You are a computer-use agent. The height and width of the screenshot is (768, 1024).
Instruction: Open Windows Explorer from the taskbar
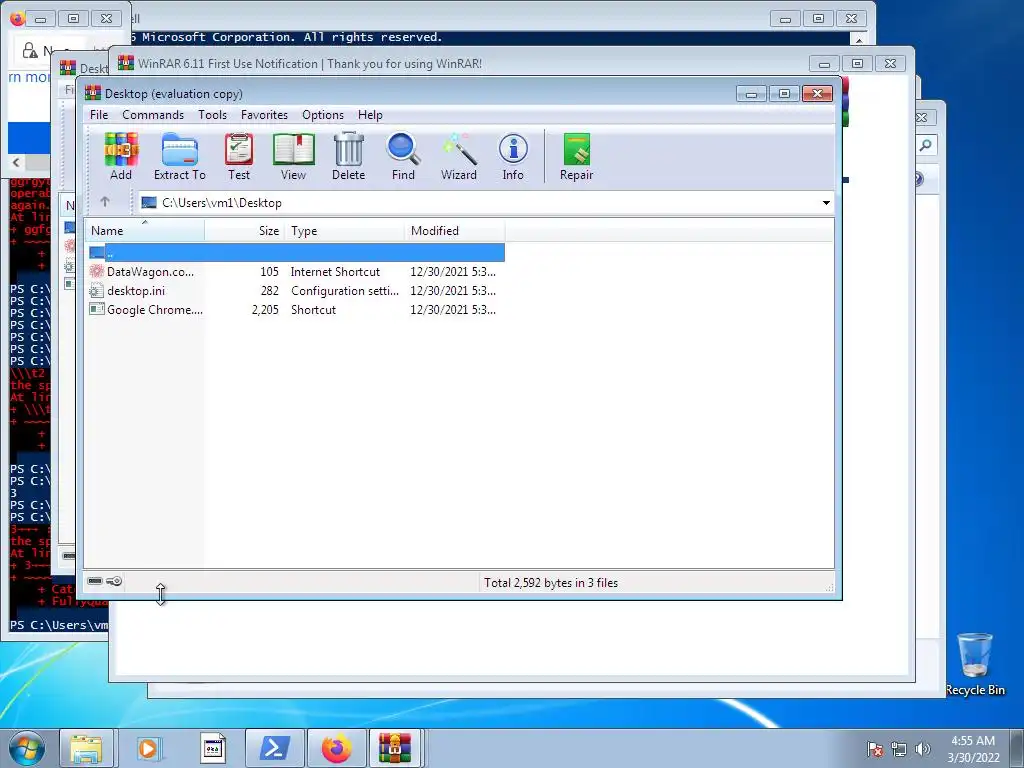click(86, 748)
